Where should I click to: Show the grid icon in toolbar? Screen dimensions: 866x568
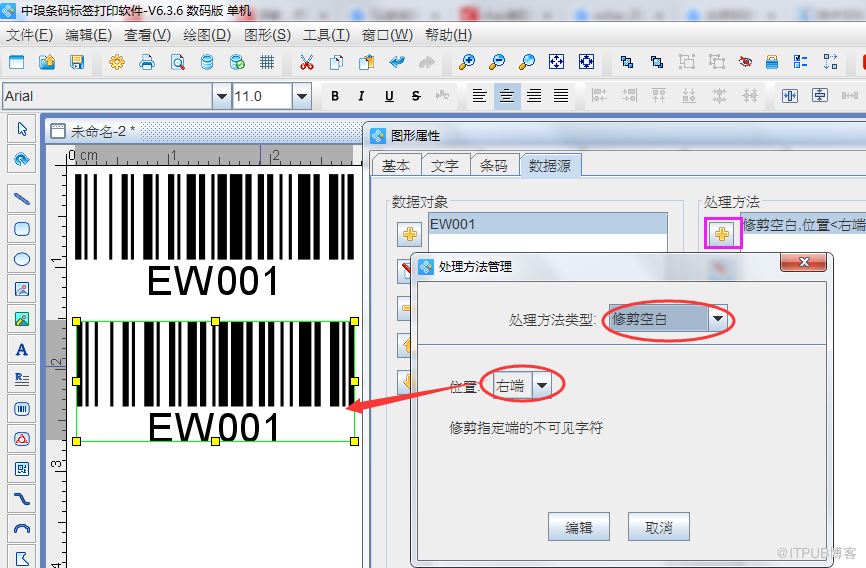tap(267, 62)
